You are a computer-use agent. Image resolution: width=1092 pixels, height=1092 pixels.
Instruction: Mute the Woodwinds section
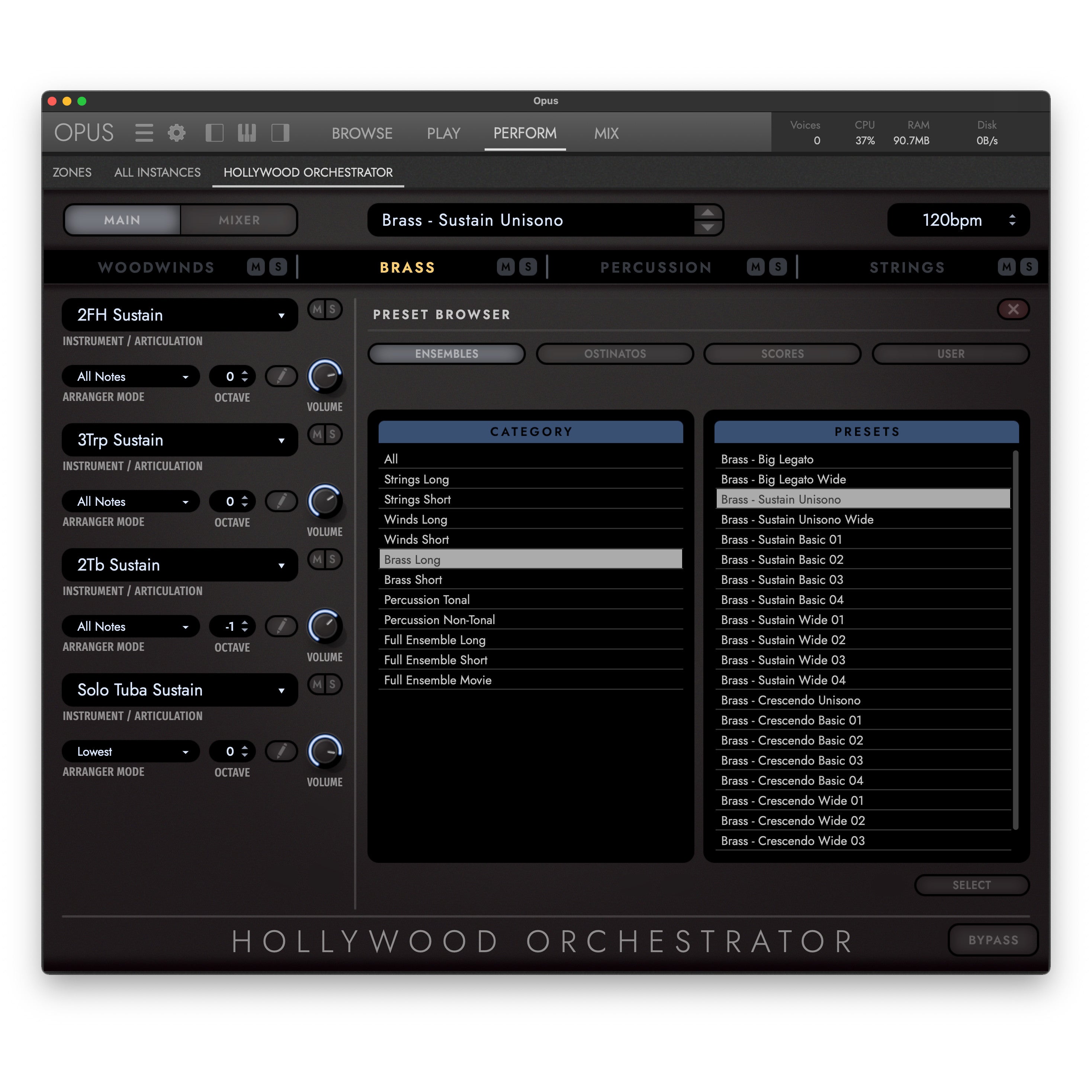tap(256, 267)
